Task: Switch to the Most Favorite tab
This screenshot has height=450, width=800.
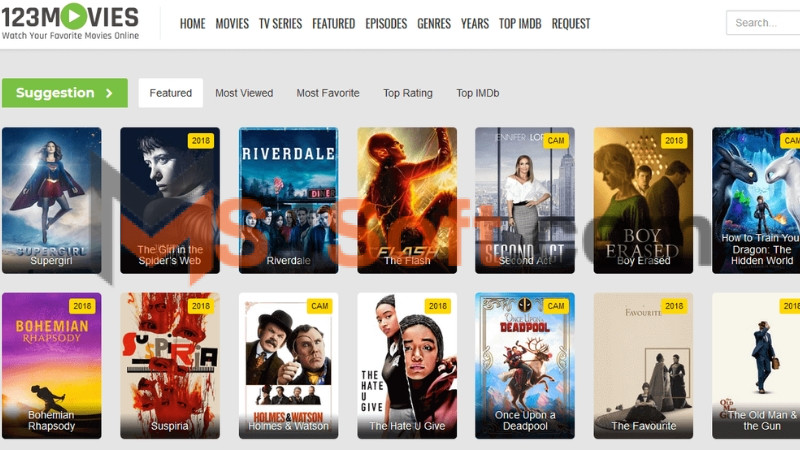Action: [x=328, y=93]
